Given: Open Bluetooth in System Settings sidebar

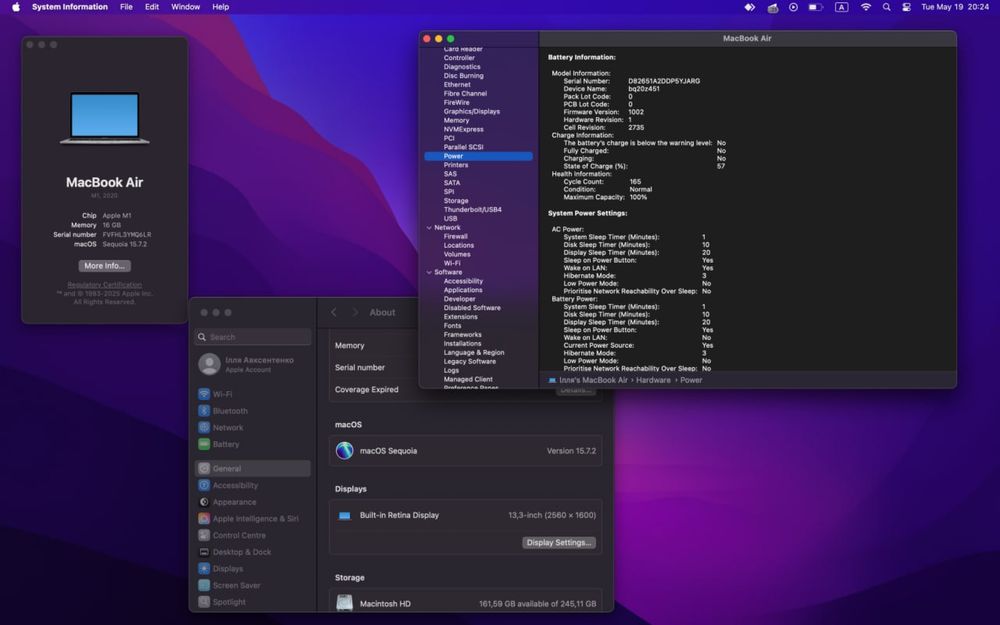Looking at the screenshot, I should [x=253, y=411].
